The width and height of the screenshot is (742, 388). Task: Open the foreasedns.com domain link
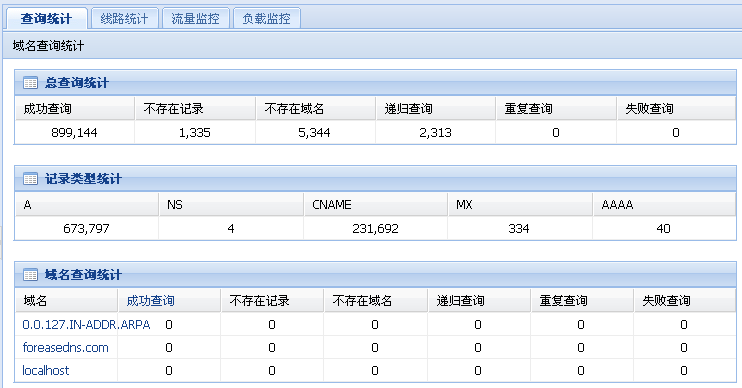(65, 348)
